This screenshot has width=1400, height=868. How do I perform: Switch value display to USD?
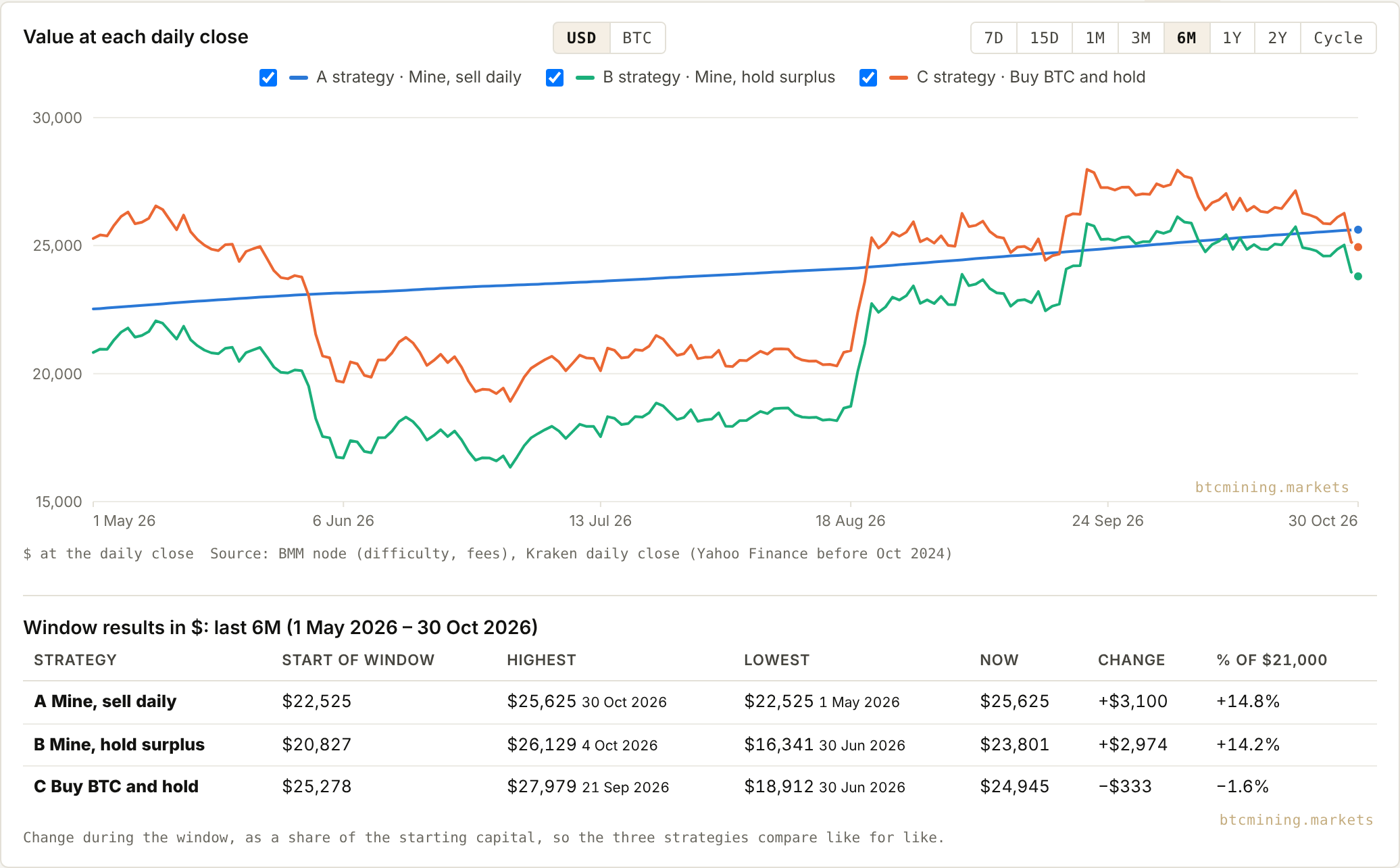click(x=582, y=38)
